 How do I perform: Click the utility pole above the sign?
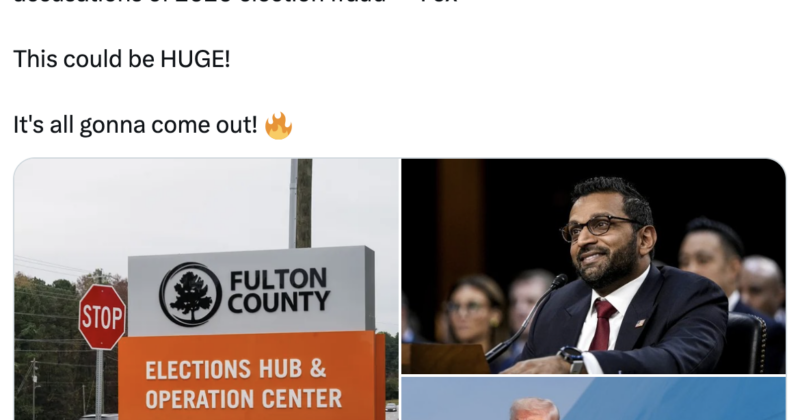(x=301, y=203)
